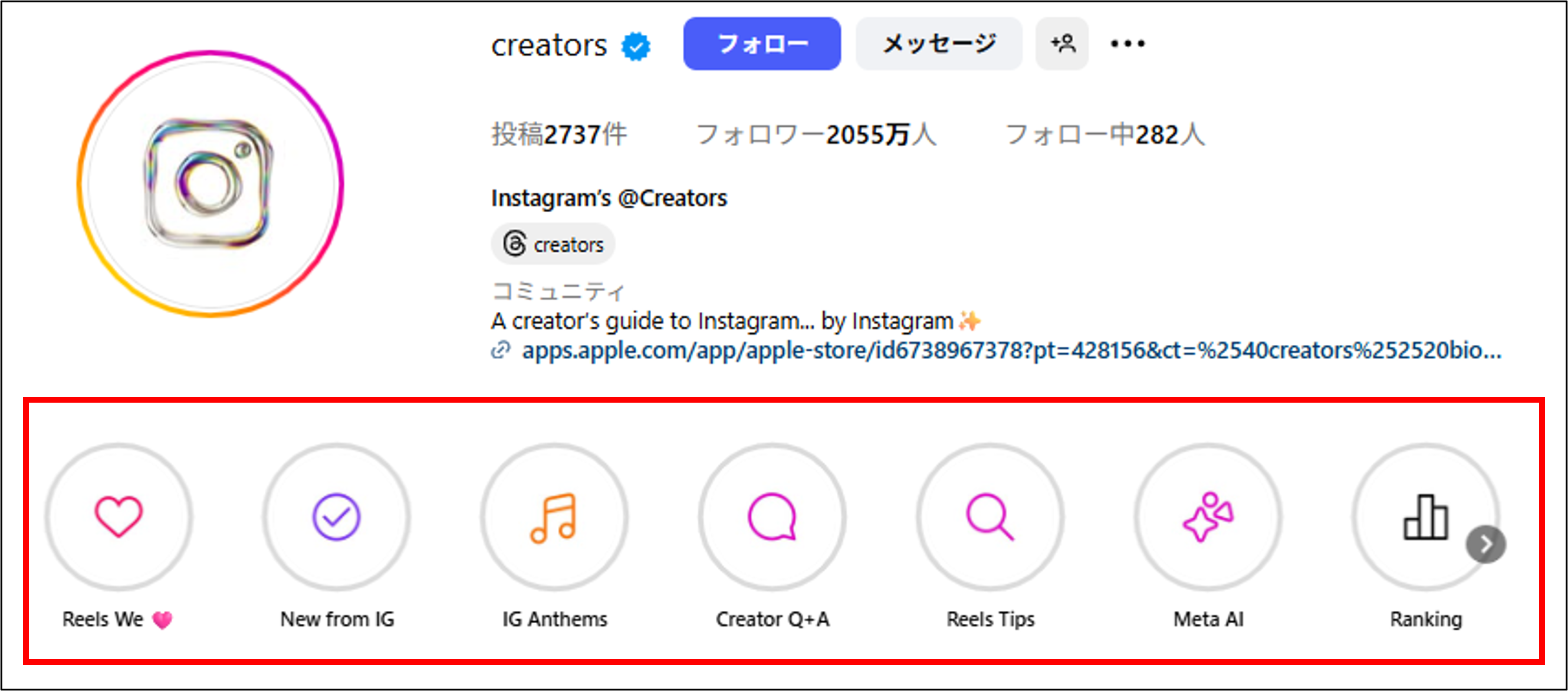This screenshot has width=1568, height=691.
Task: Click the add-person suggestions icon button
Action: point(1062,43)
